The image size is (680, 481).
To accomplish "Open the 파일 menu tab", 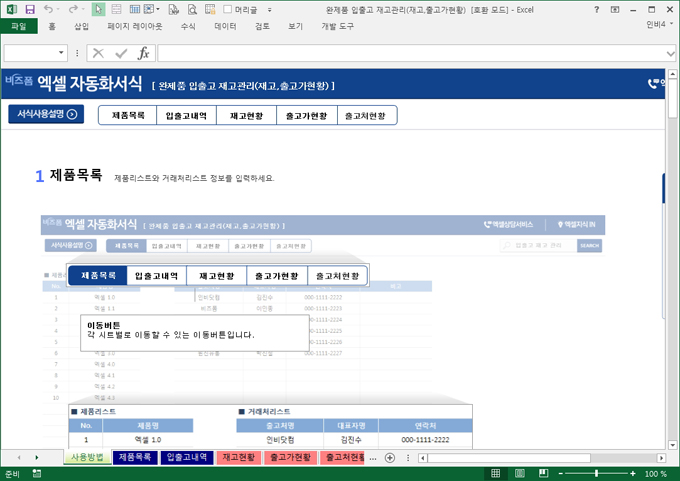I will [19, 26].
